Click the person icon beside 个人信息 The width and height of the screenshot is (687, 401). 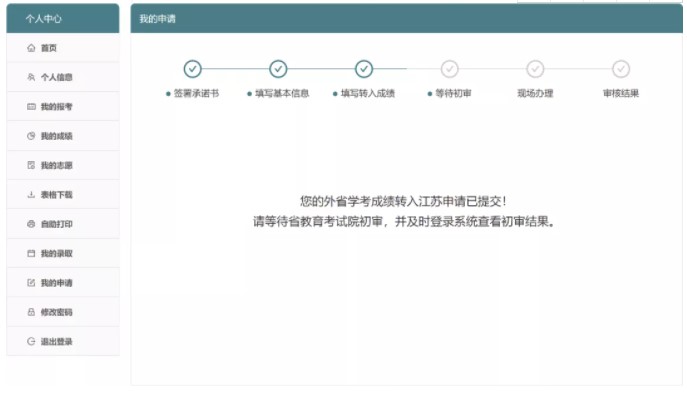(x=31, y=77)
